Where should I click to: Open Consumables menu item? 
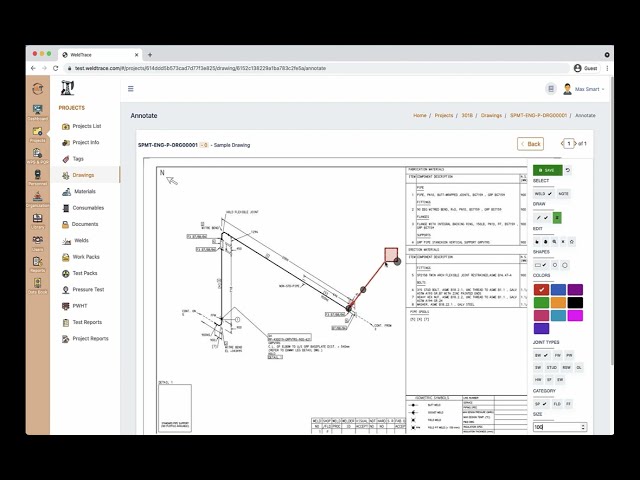(88, 208)
